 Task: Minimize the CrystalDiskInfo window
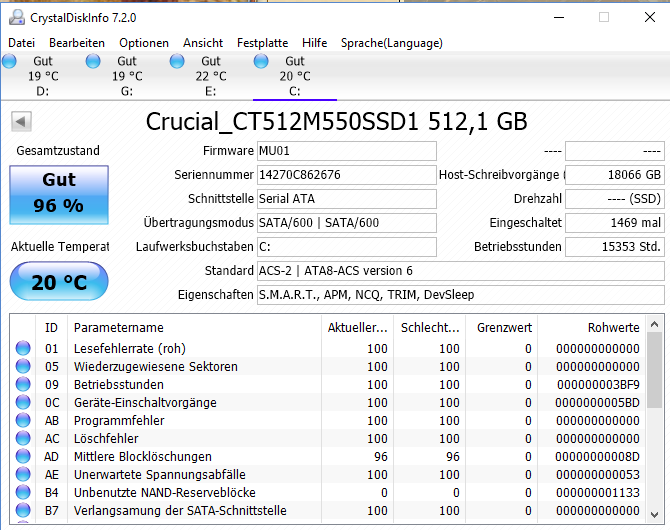click(x=559, y=18)
